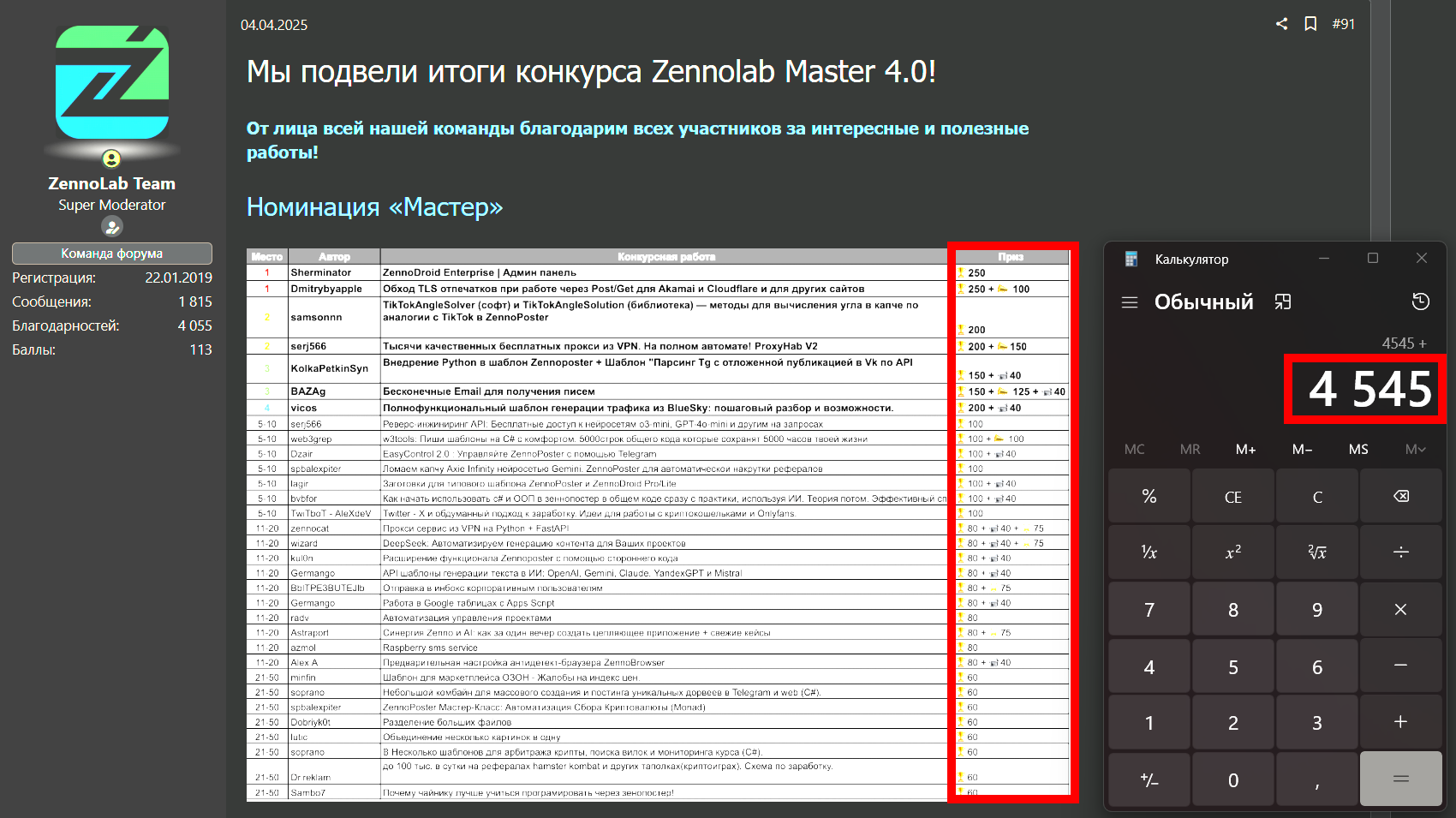Minimize the Calculator window
The width and height of the screenshot is (1456, 818).
click(x=1324, y=258)
